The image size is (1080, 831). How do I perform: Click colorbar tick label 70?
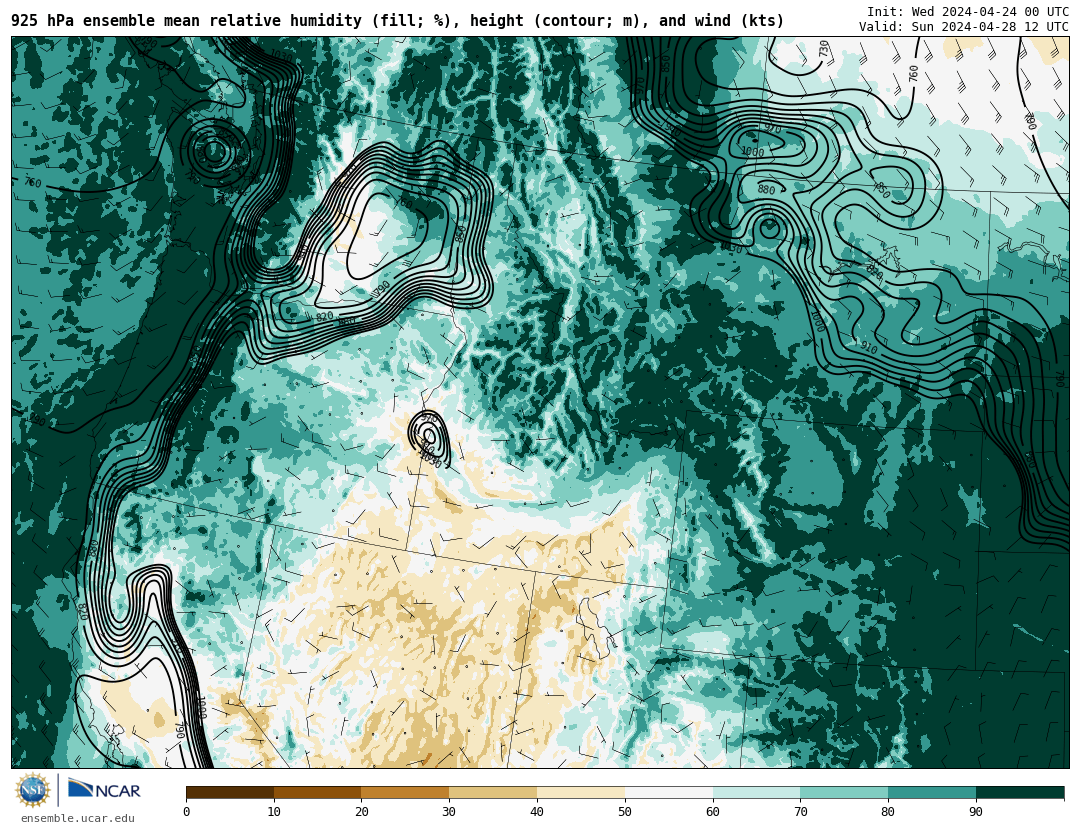800,812
